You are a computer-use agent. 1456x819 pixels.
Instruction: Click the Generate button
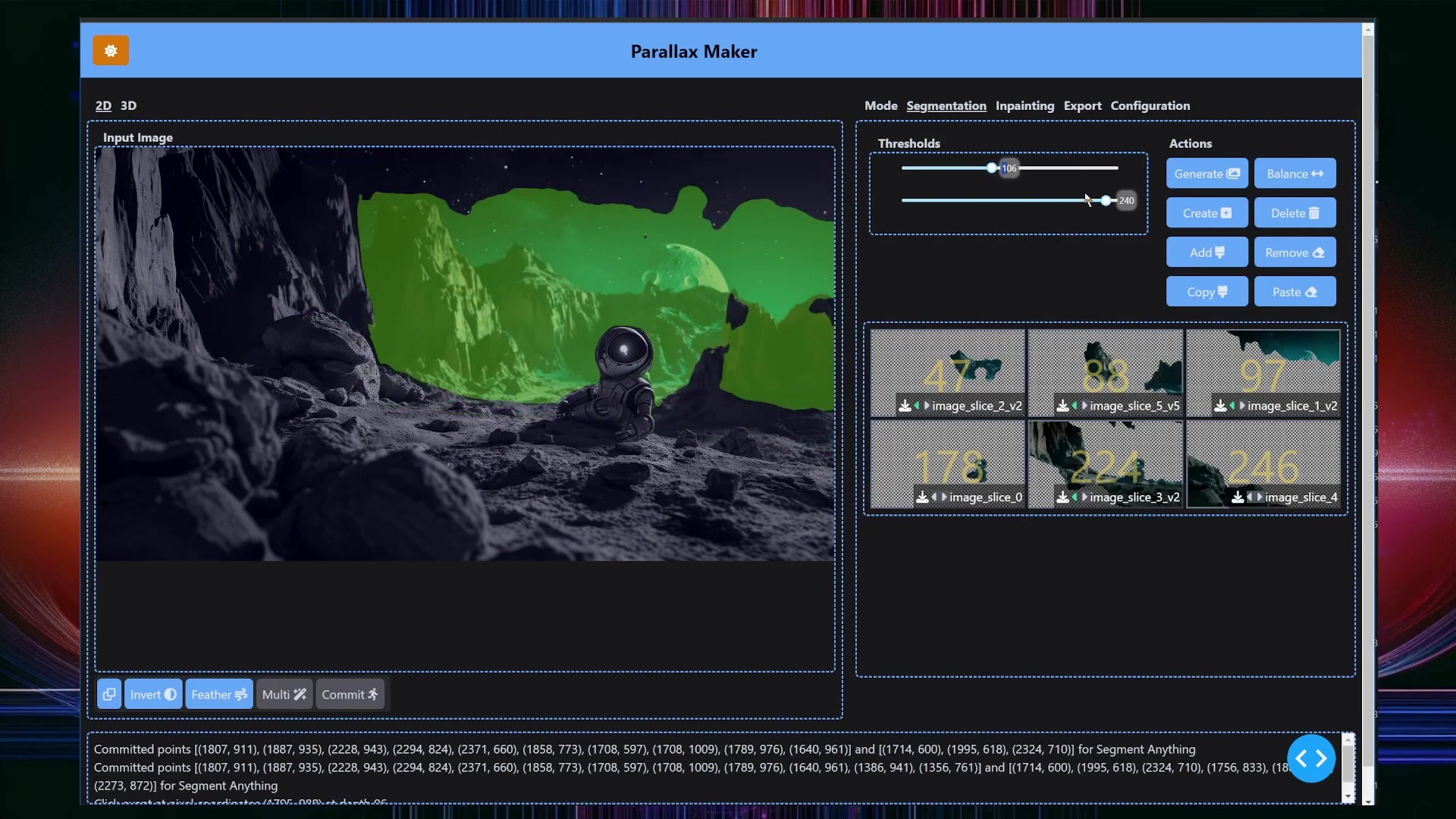point(1207,174)
